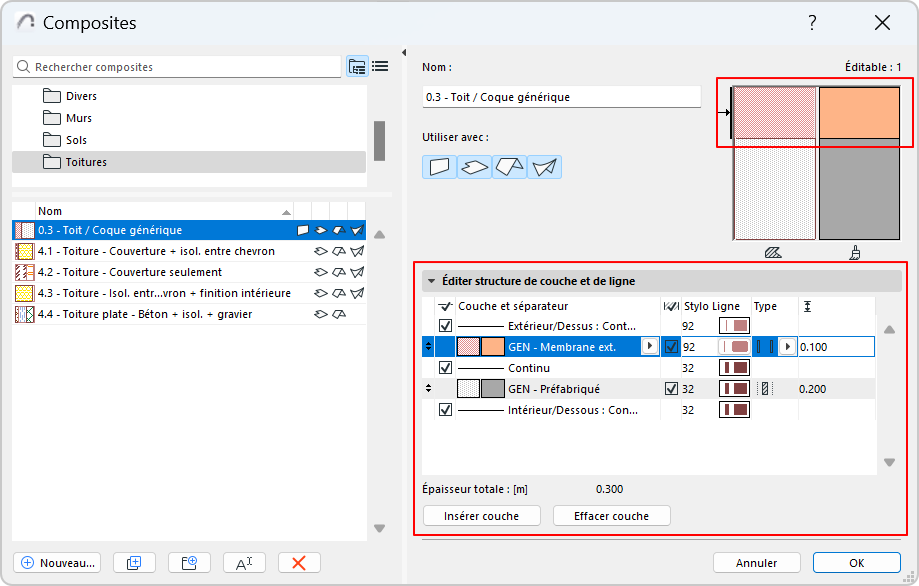Click the skin thickness column header icon
The width and height of the screenshot is (919, 586).
[x=808, y=306]
